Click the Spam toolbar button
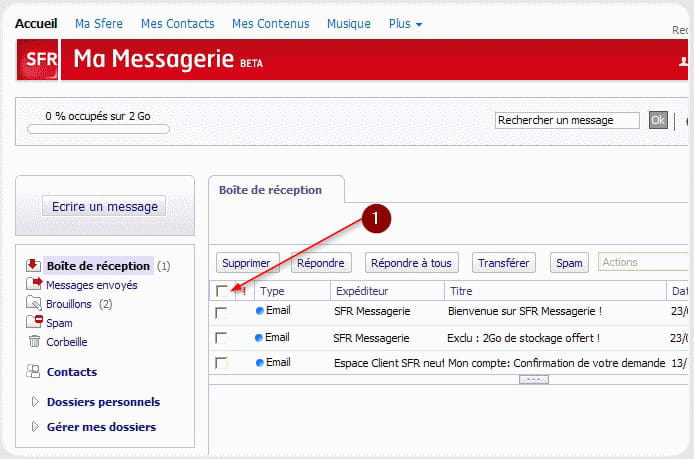The width and height of the screenshot is (694, 459). [x=569, y=263]
